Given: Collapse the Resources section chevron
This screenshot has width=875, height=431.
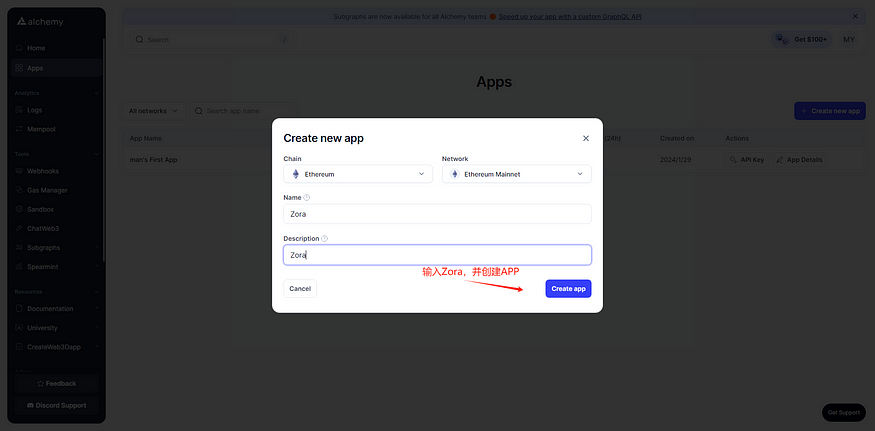Looking at the screenshot, I should (97, 291).
